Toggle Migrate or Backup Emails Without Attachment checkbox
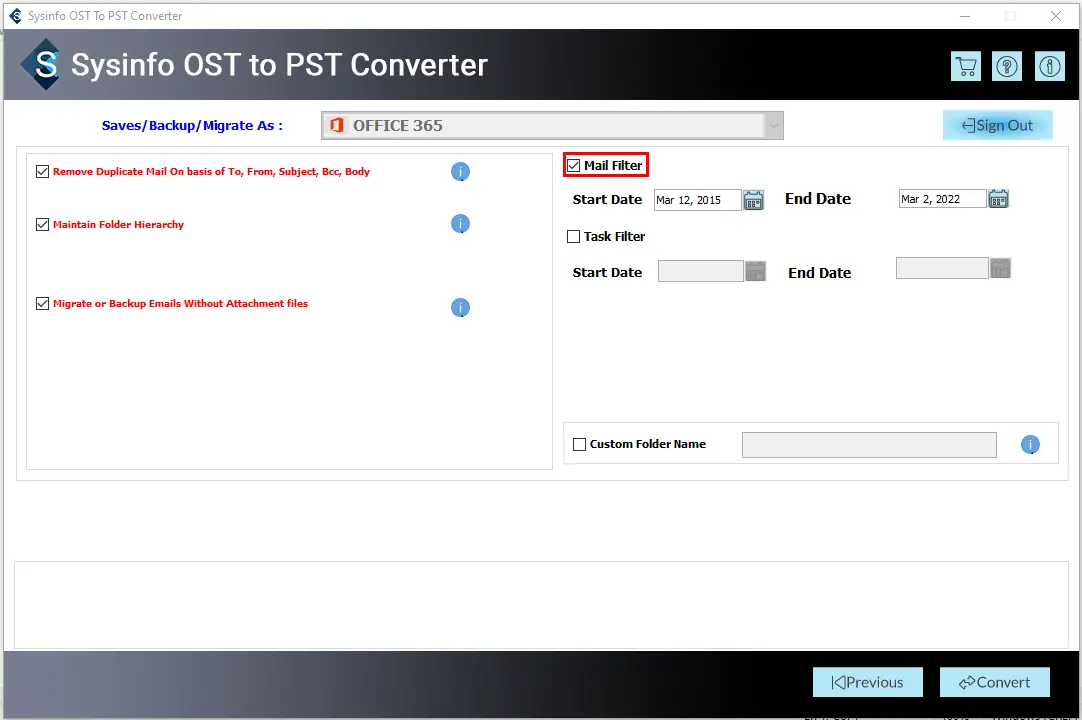1082x720 pixels. coord(42,304)
